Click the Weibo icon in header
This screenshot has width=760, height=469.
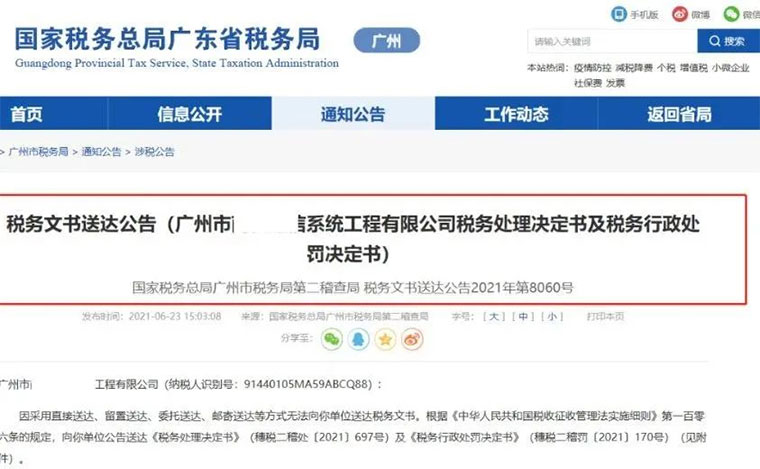point(680,14)
